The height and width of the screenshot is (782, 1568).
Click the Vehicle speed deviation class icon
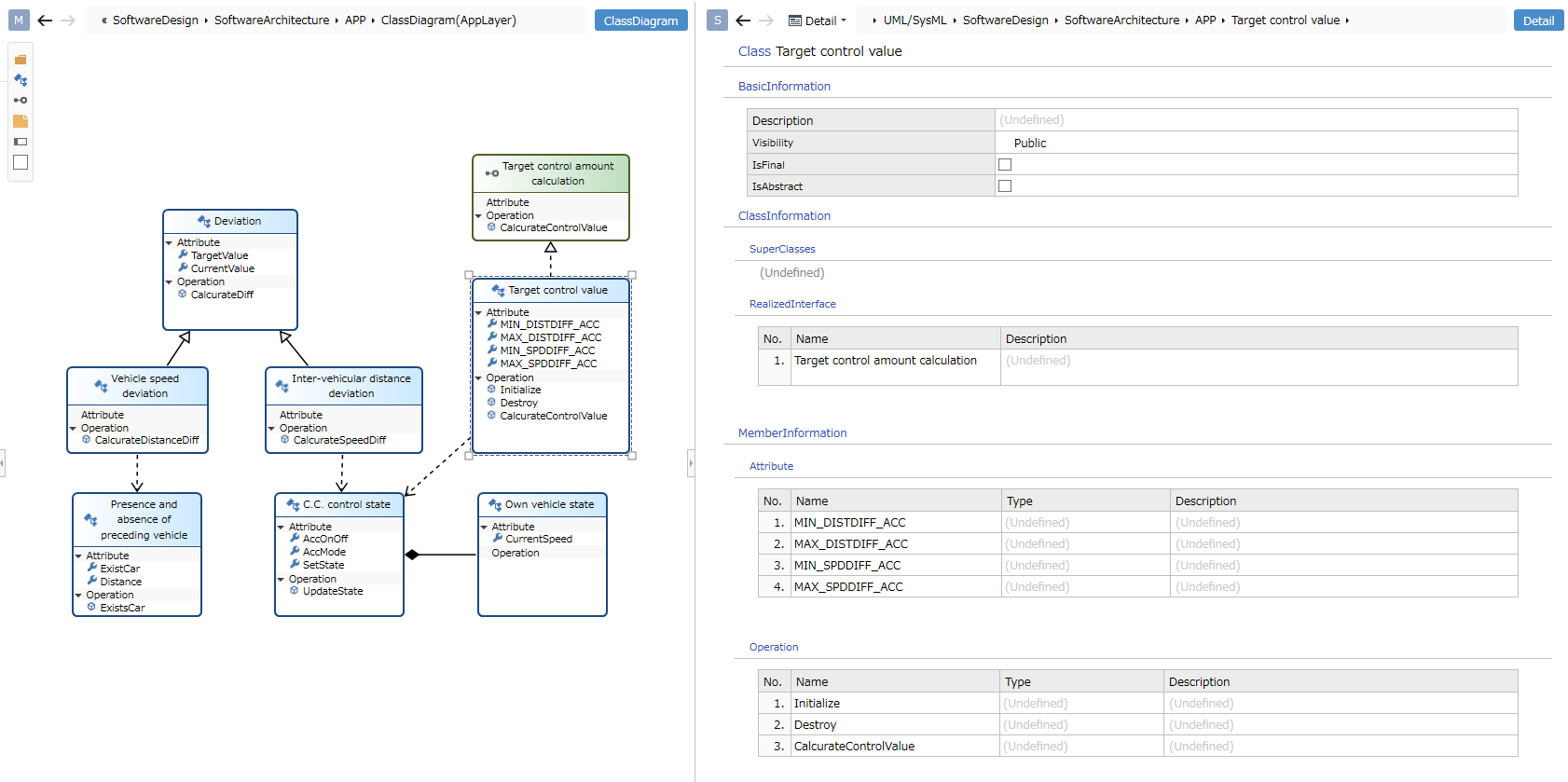[101, 386]
